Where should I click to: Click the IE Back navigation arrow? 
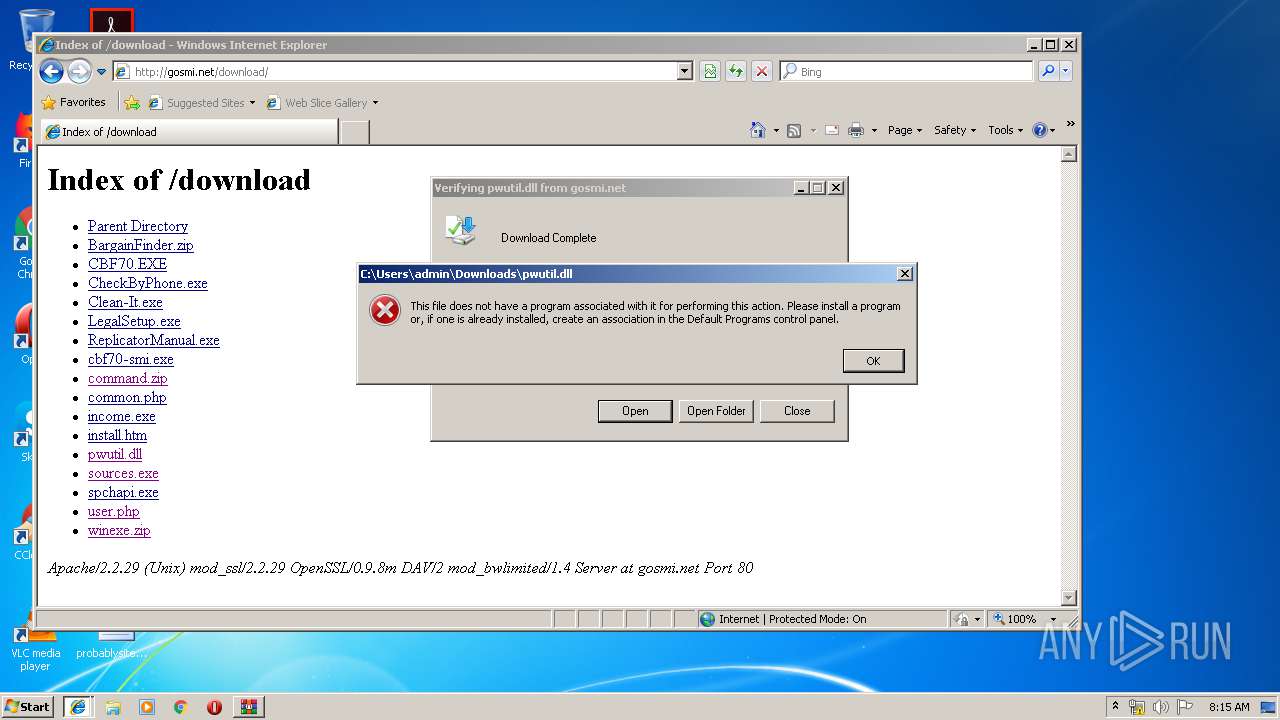click(x=51, y=71)
